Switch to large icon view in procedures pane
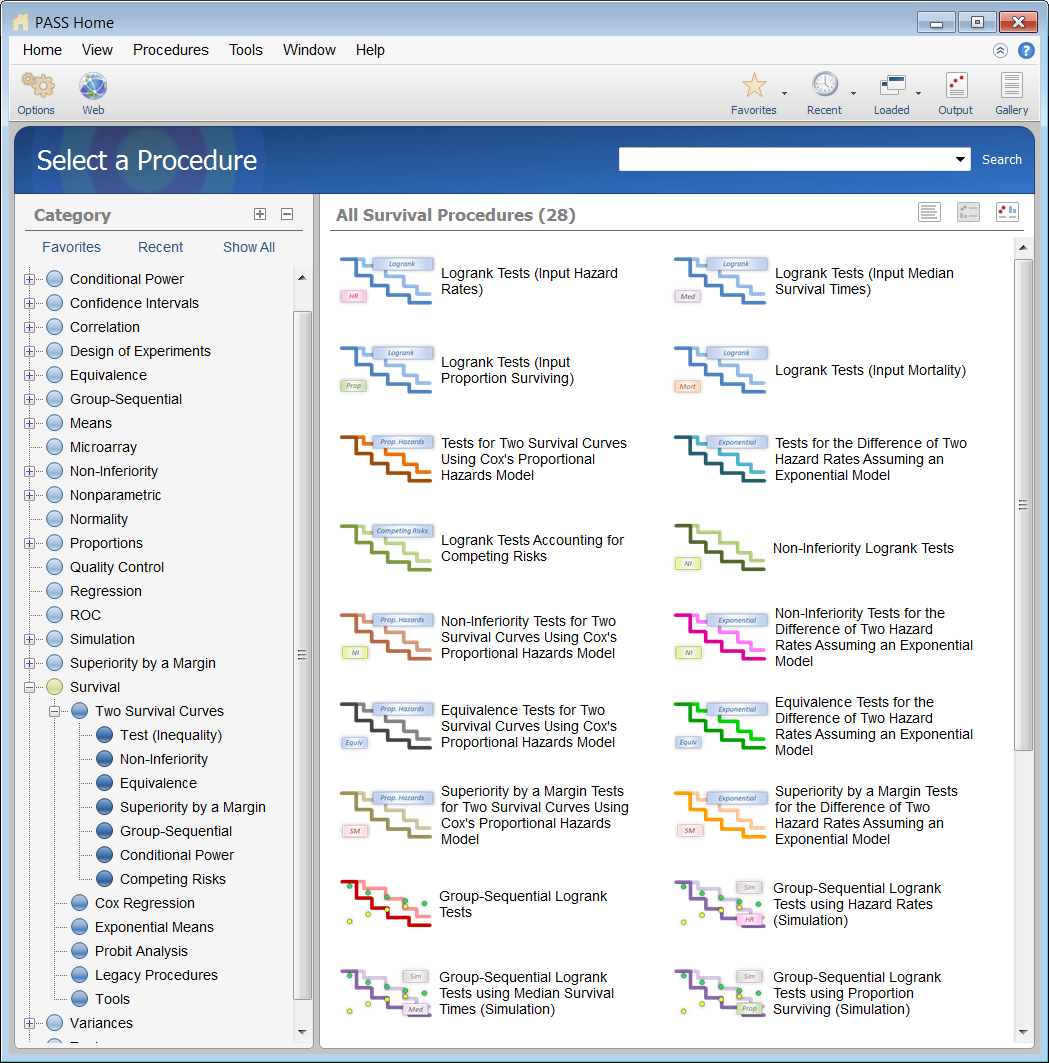 (1007, 212)
